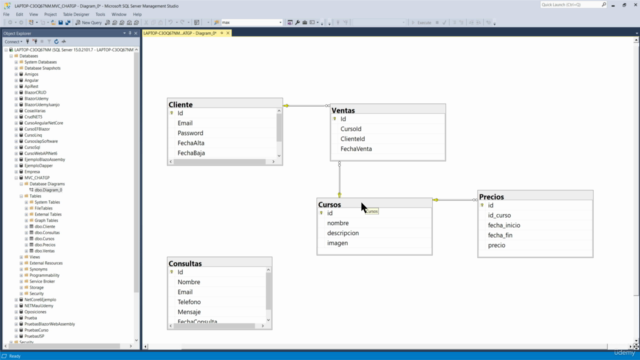Click the Disconnect plug icon in Object Explorer
The height and width of the screenshot is (360, 640).
tap(35, 42)
